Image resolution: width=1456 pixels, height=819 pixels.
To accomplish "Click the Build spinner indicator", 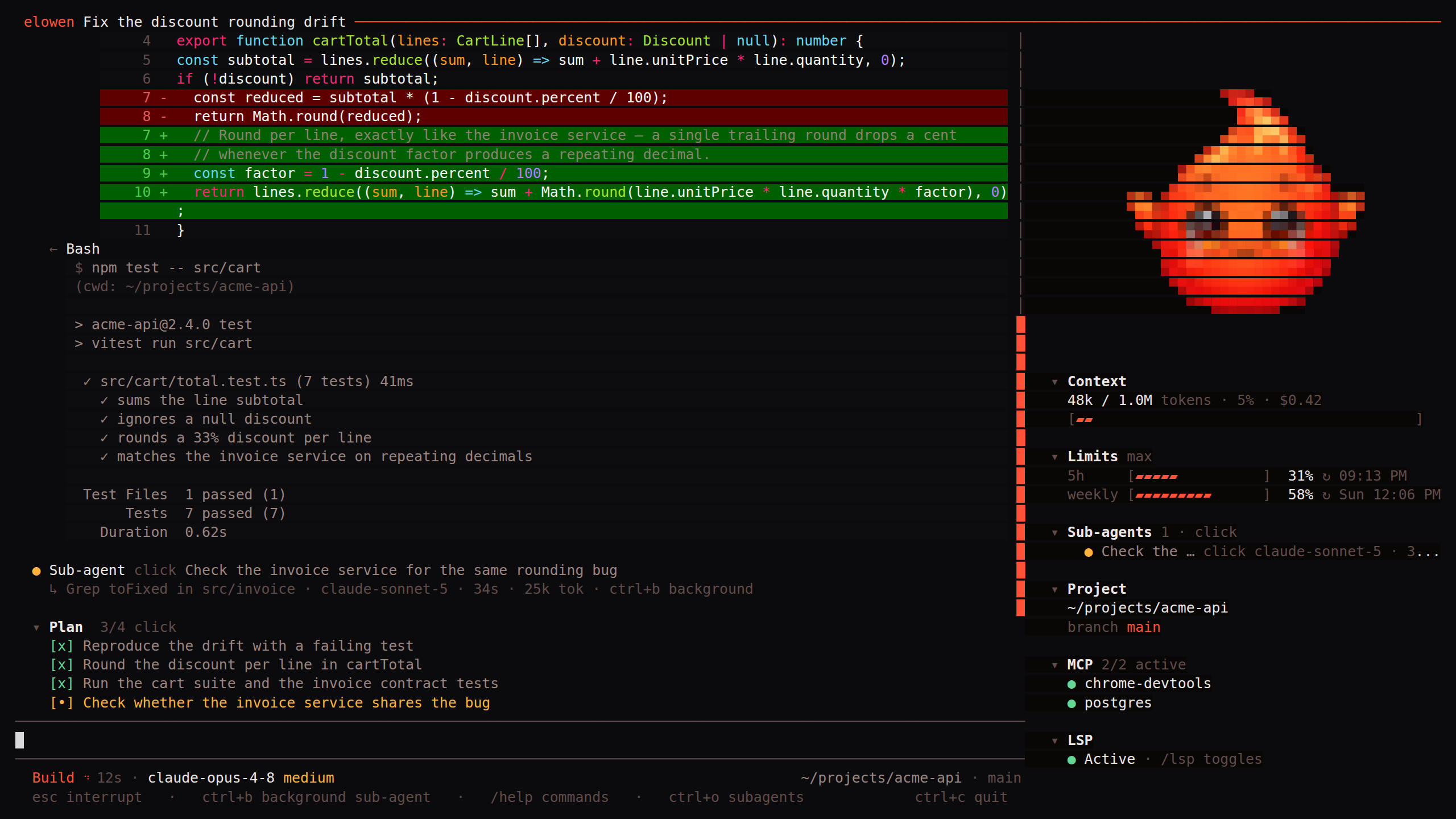I will click(87, 777).
